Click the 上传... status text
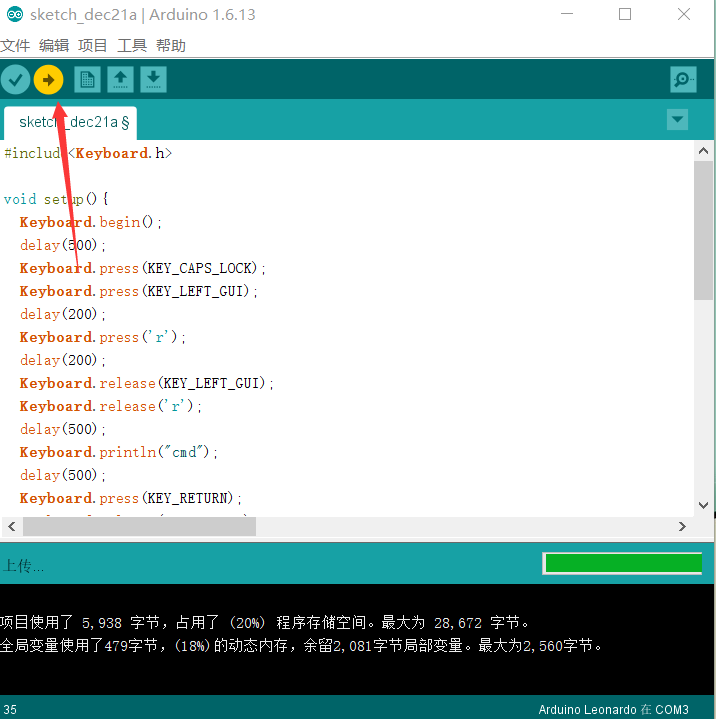This screenshot has width=716, height=719. point(23,566)
